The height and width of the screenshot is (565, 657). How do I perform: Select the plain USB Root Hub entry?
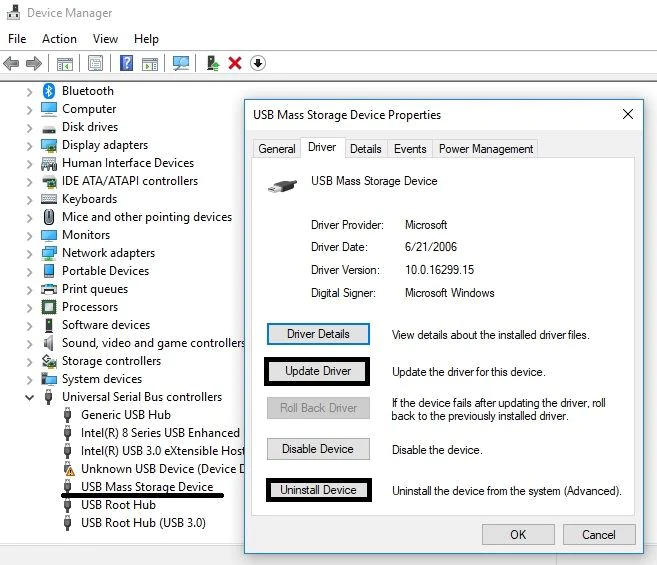[118, 505]
